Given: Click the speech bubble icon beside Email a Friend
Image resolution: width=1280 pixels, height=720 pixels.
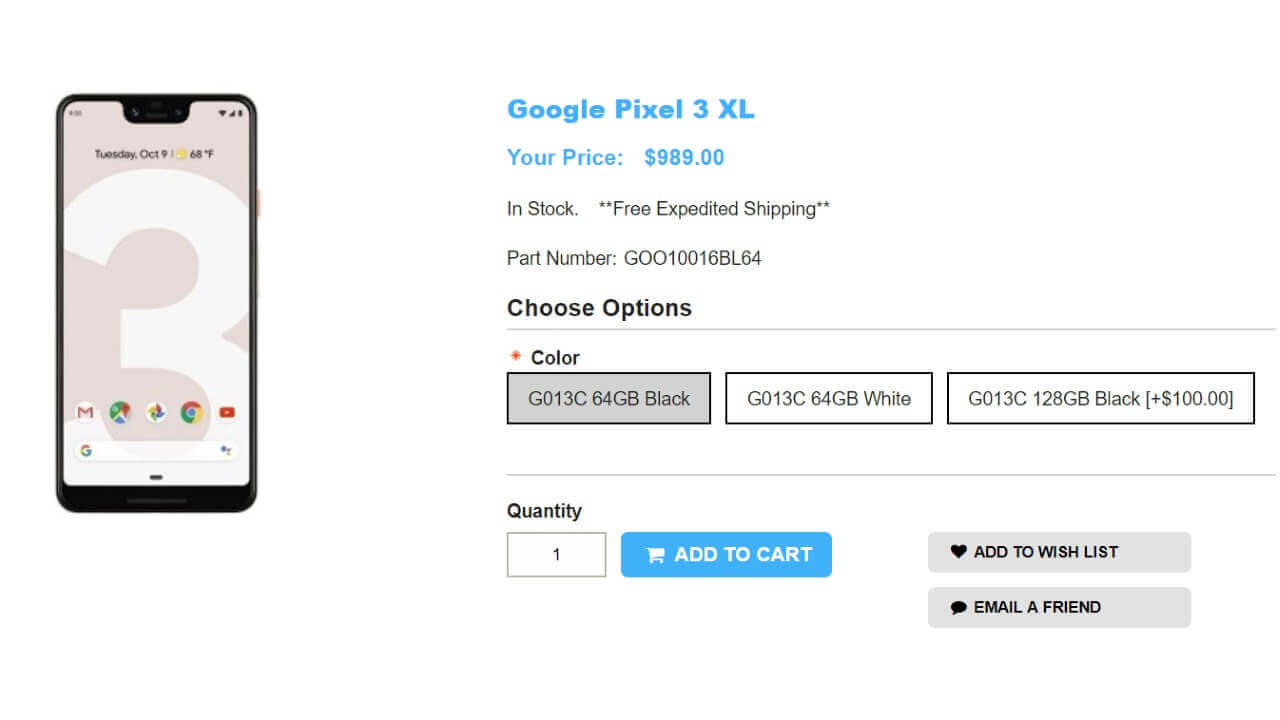Looking at the screenshot, I should point(958,607).
